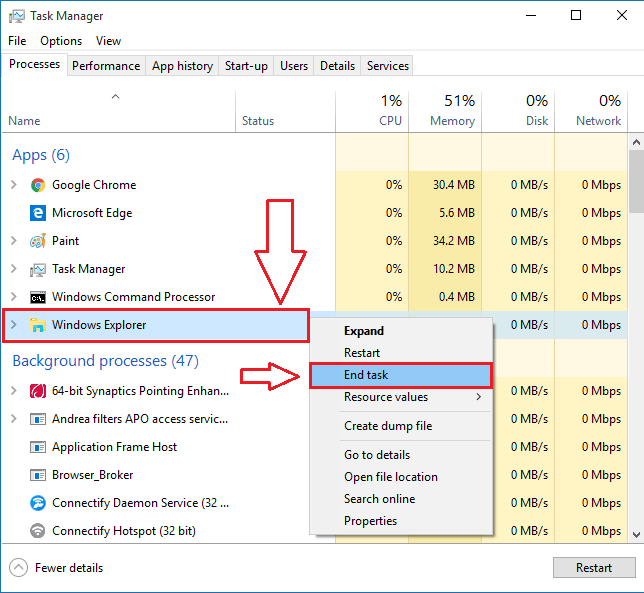Maximize the Task Manager window
The height and width of the screenshot is (593, 644).
(x=576, y=16)
